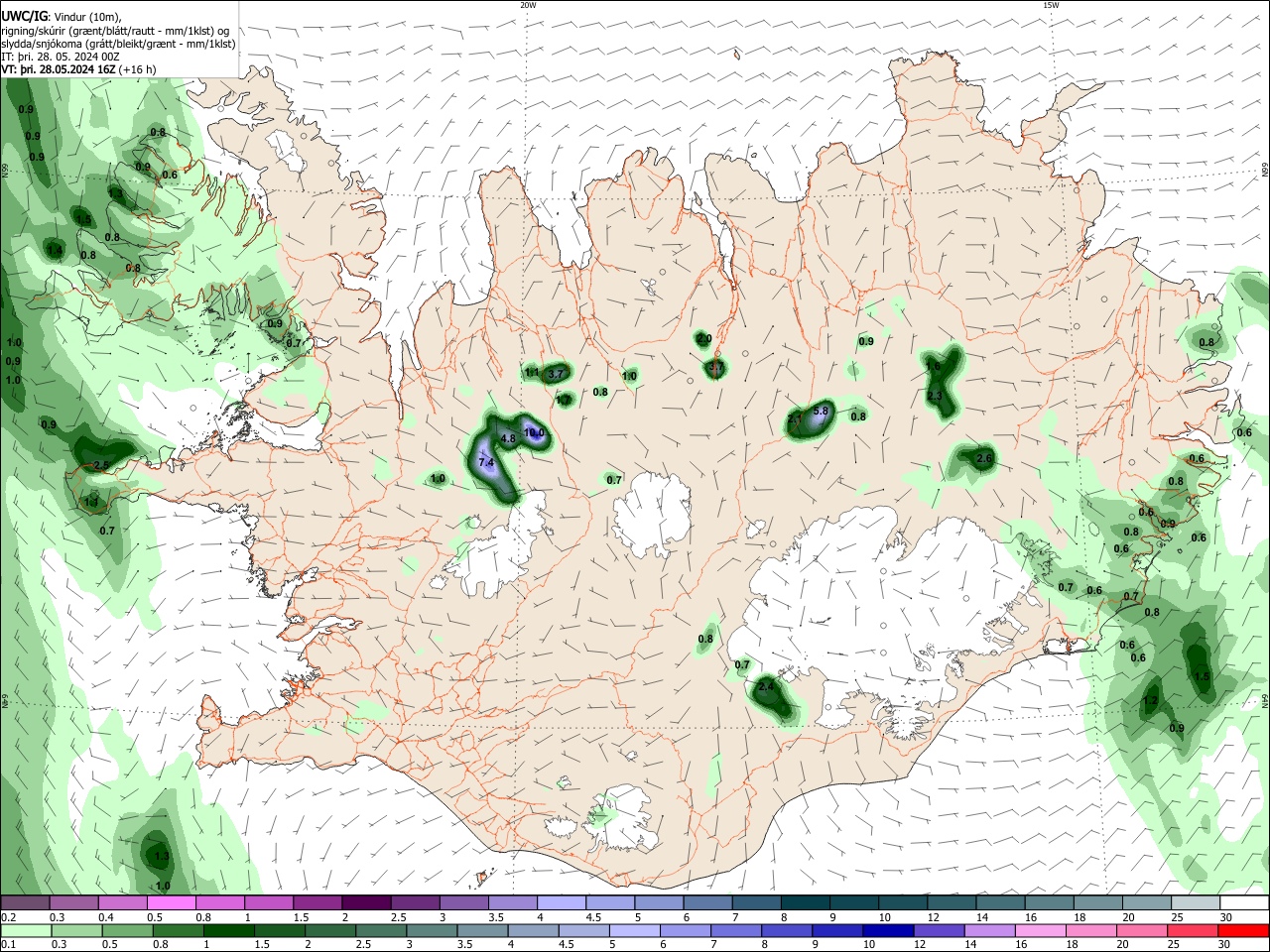
Task: Click the 15W longitude label
Action: [1051, 5]
